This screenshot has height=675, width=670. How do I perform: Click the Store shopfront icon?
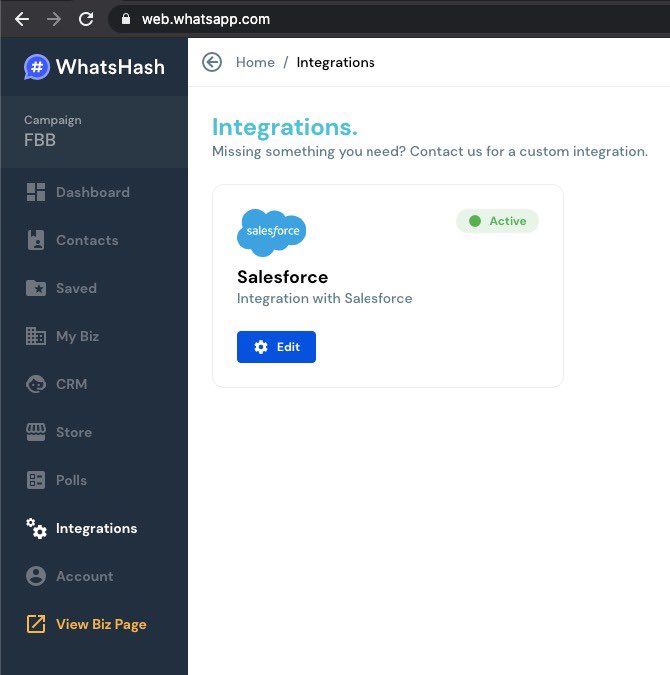(x=36, y=432)
